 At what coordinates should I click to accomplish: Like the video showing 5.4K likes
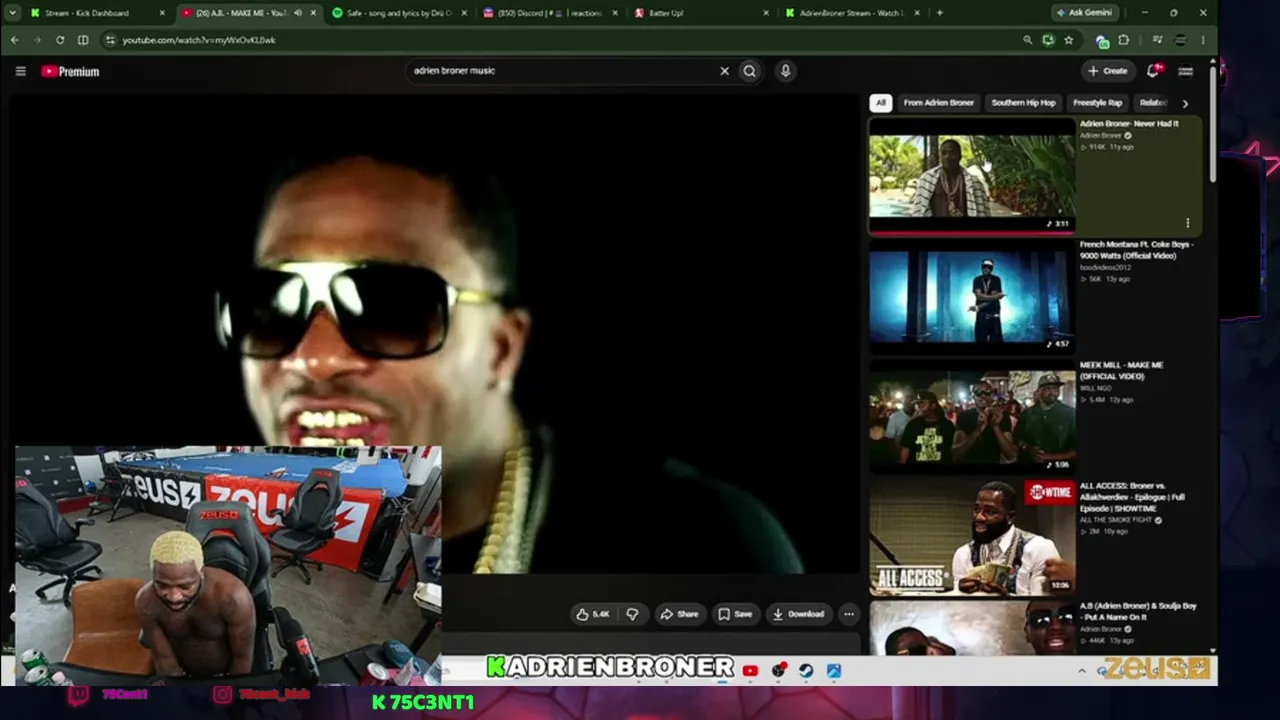593,614
